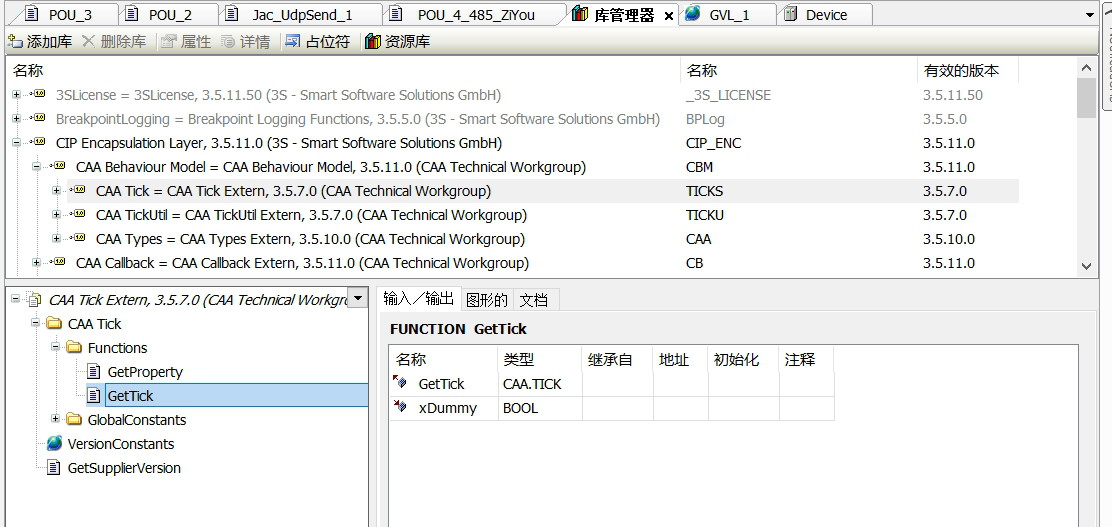Click the VersionConstants globe icon
1112x527 pixels.
tap(54, 443)
